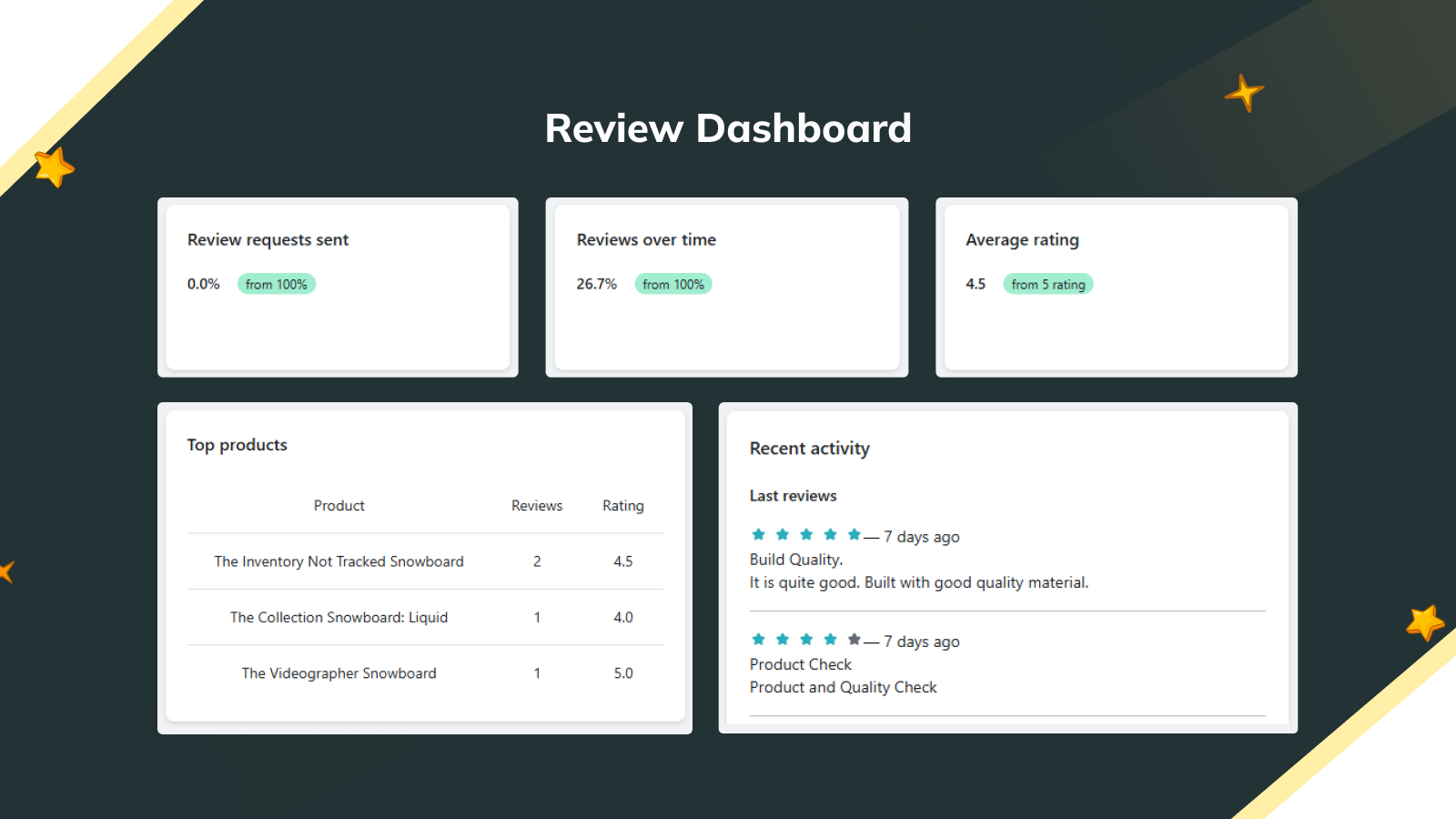Click the second star in Build Quality rating
This screenshot has width=1456, height=819.
[x=783, y=534]
